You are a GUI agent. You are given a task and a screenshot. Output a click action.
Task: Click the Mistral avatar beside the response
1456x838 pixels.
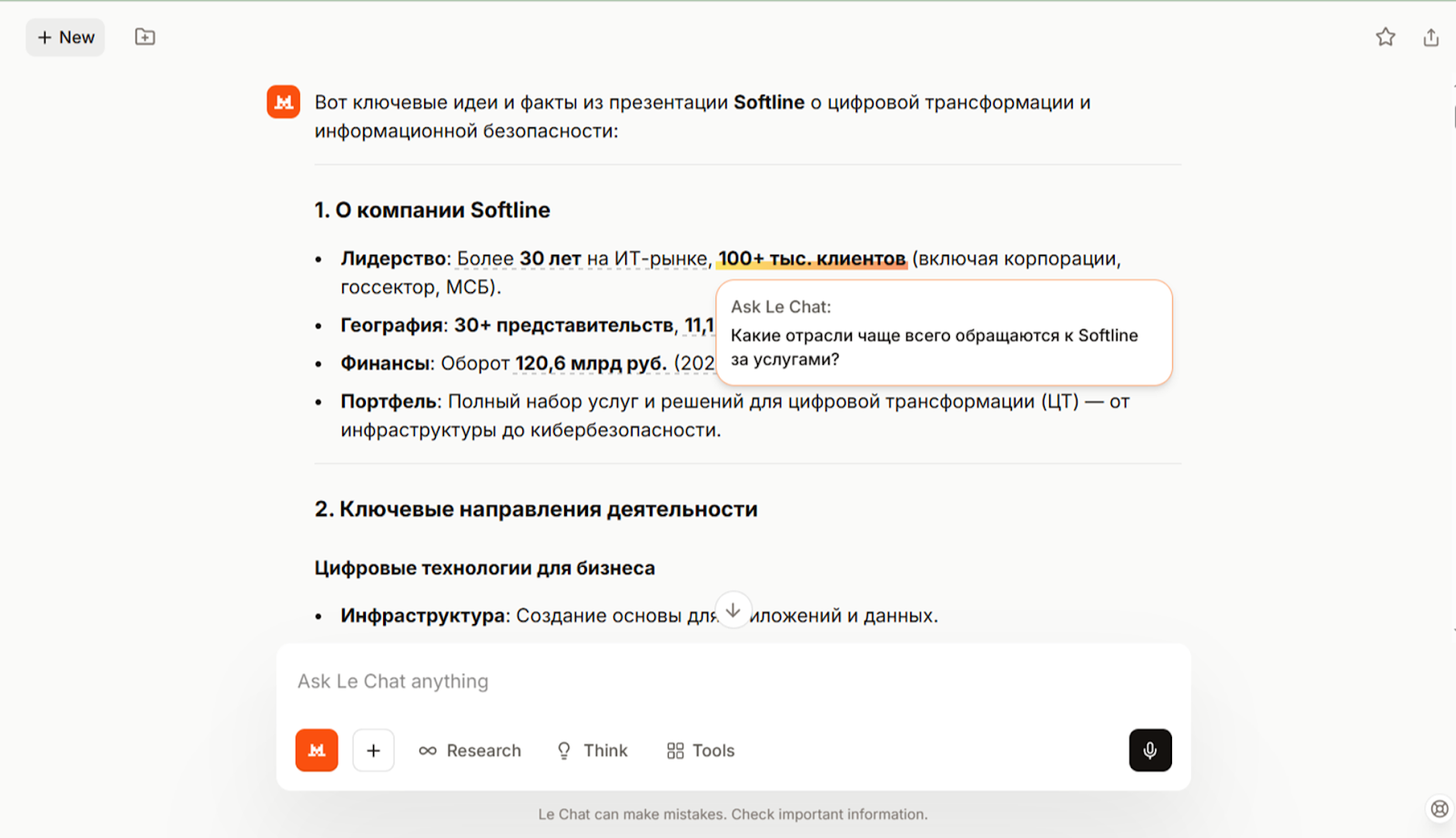tap(283, 103)
